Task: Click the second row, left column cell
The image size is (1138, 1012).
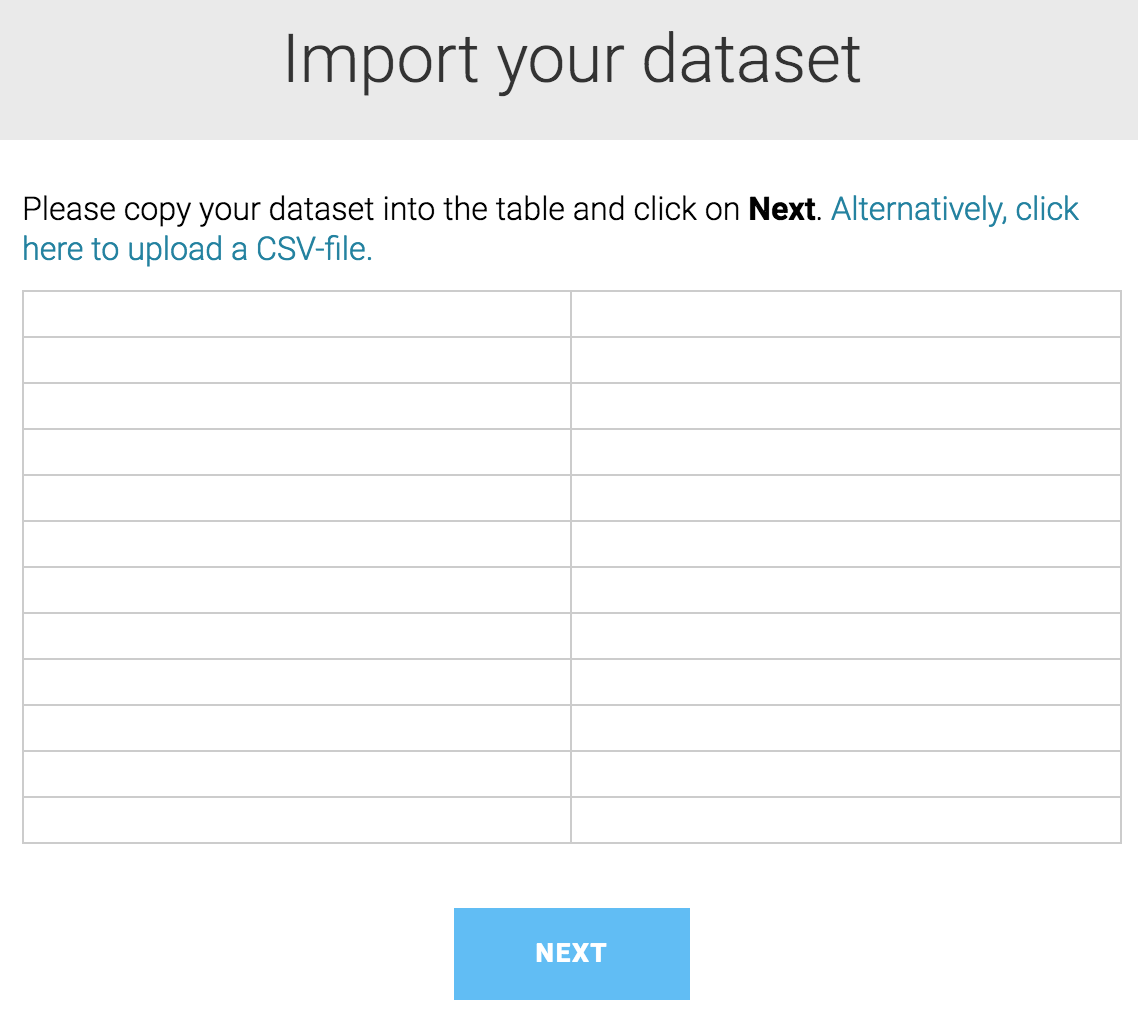Action: tap(297, 360)
